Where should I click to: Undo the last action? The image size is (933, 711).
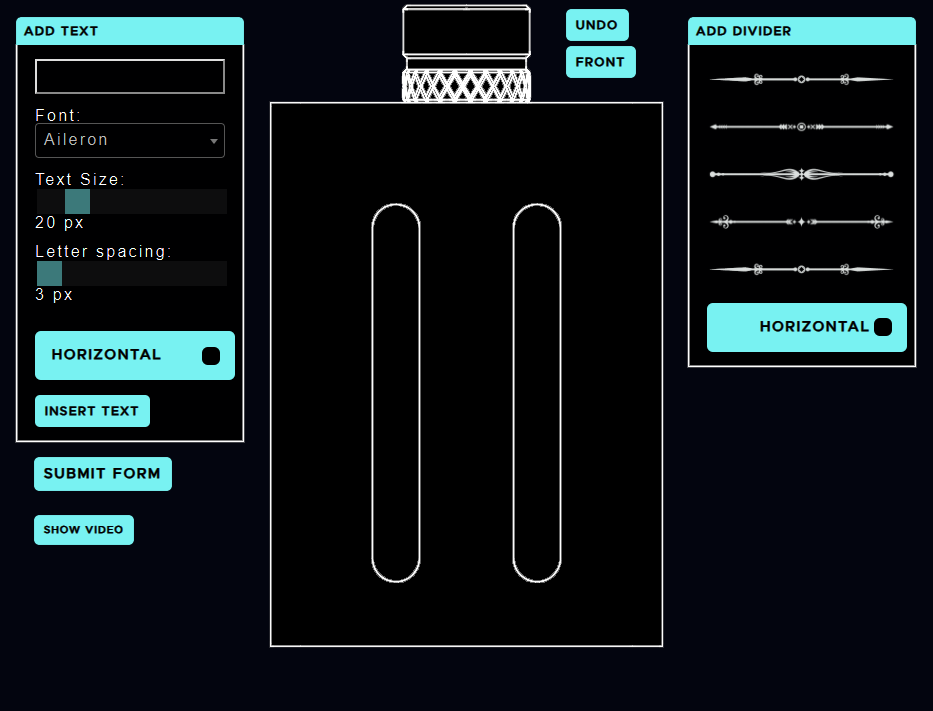(x=597, y=25)
